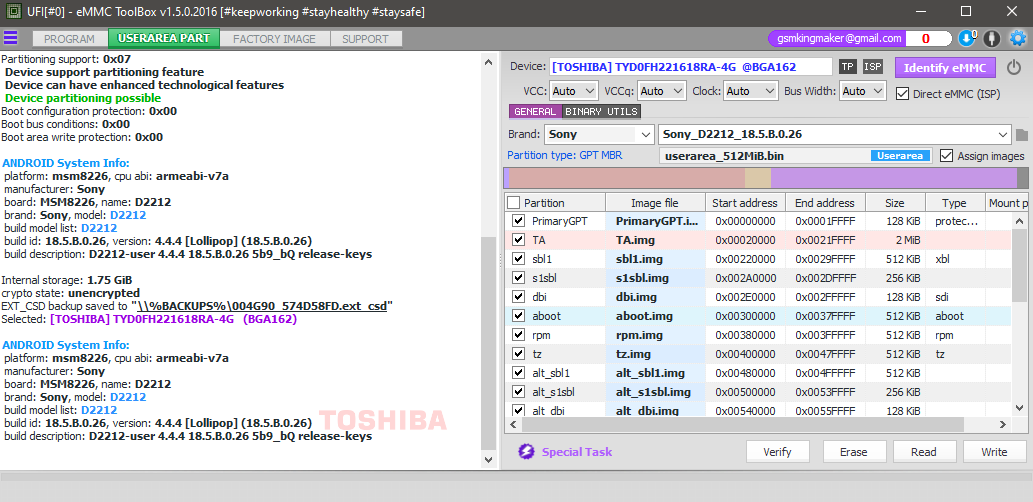Click the gsmkingmaker@gmail.com account badge
1033x502 pixels.
(839, 38)
